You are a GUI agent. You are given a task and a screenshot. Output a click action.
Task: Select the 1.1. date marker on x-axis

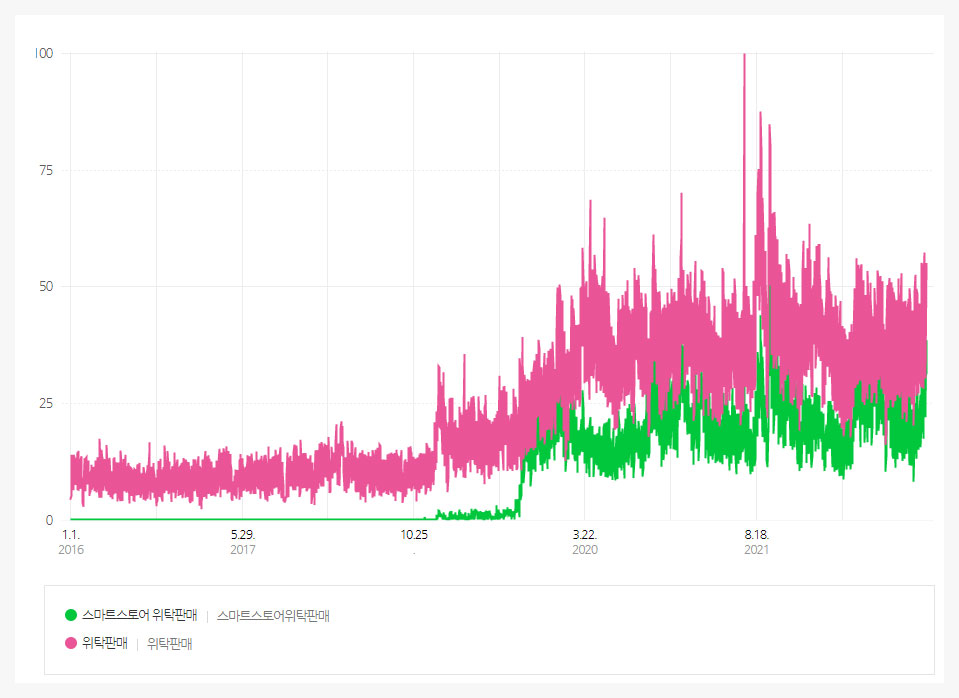click(71, 535)
